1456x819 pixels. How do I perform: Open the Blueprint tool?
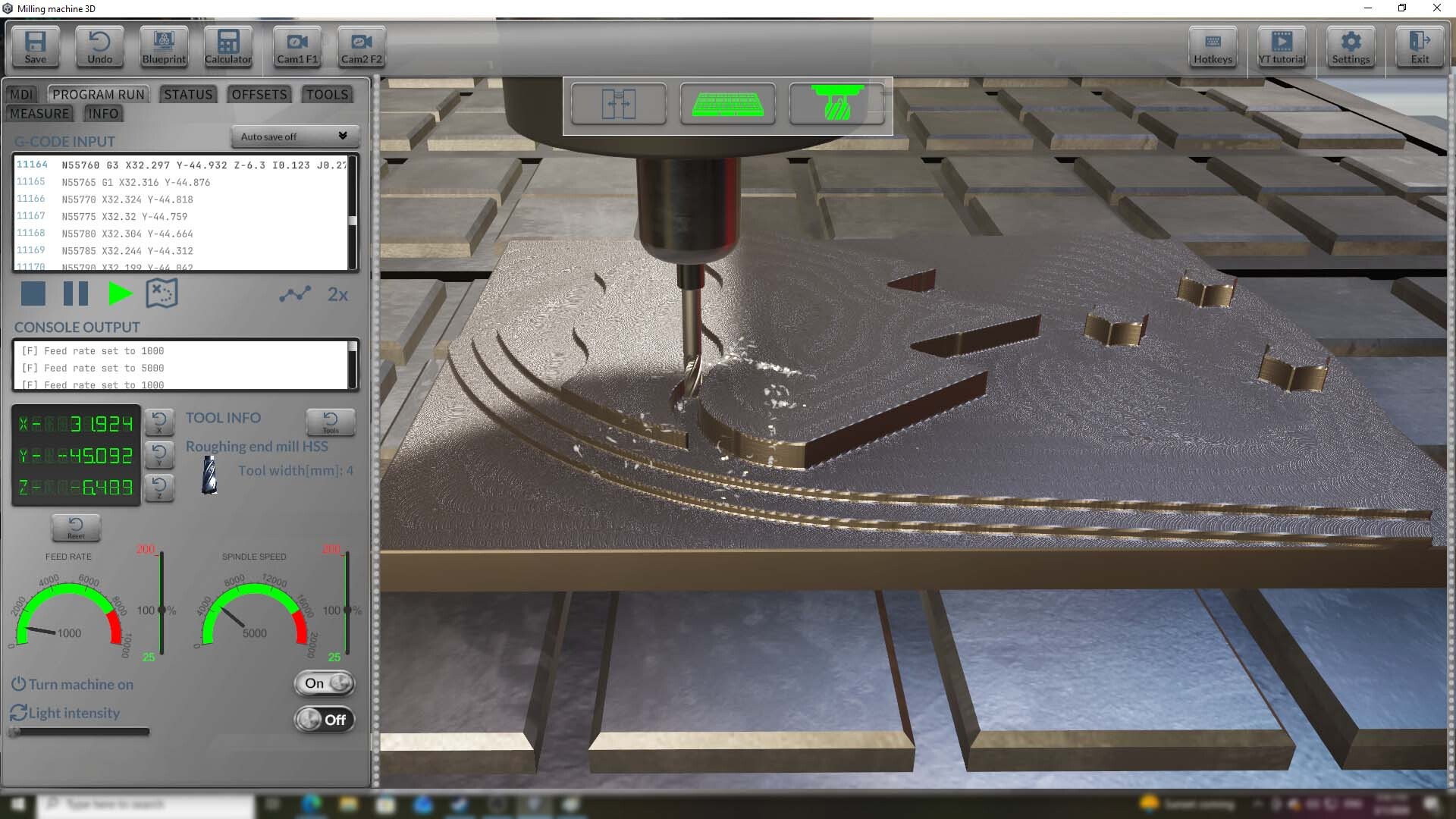[164, 47]
